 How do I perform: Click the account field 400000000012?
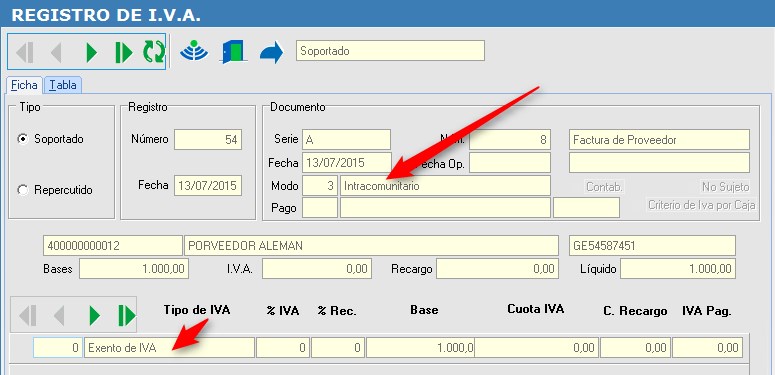click(x=113, y=246)
